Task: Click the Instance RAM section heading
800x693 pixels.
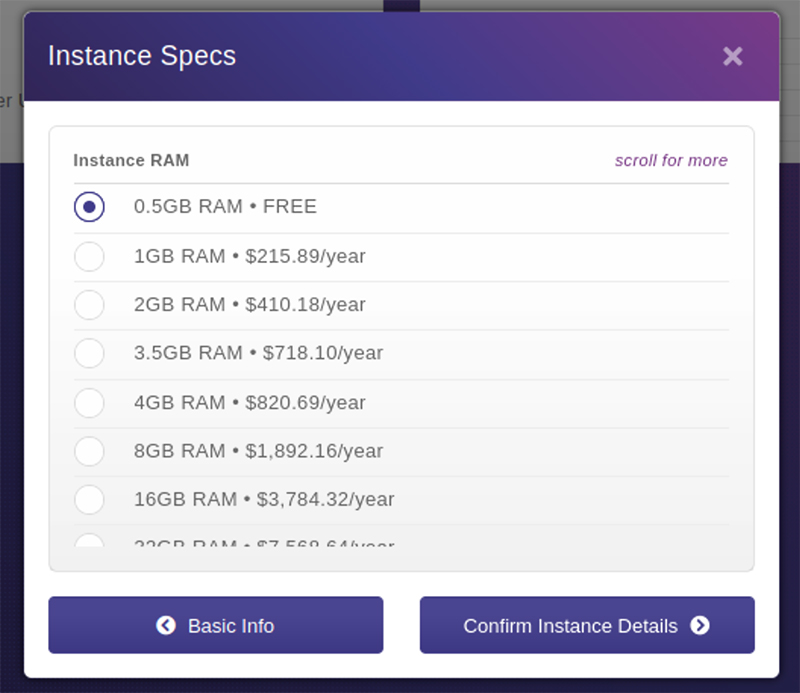Action: click(x=131, y=161)
